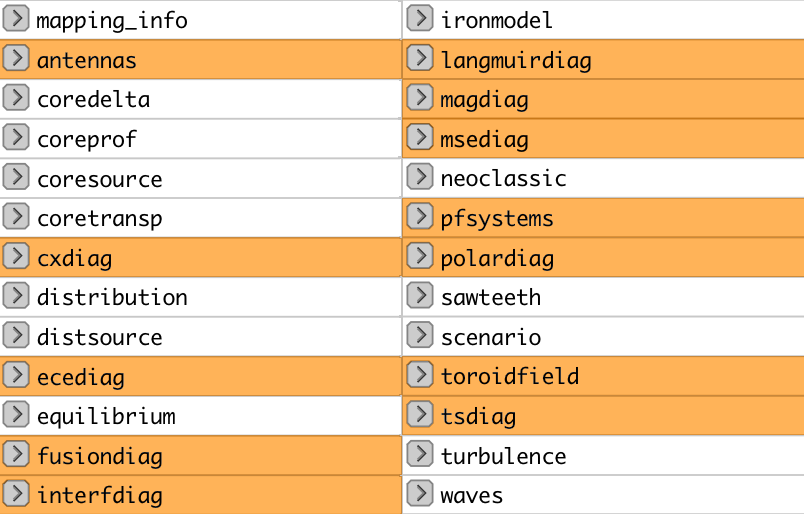Expand the ironmodel arrow icon

pos(420,19)
